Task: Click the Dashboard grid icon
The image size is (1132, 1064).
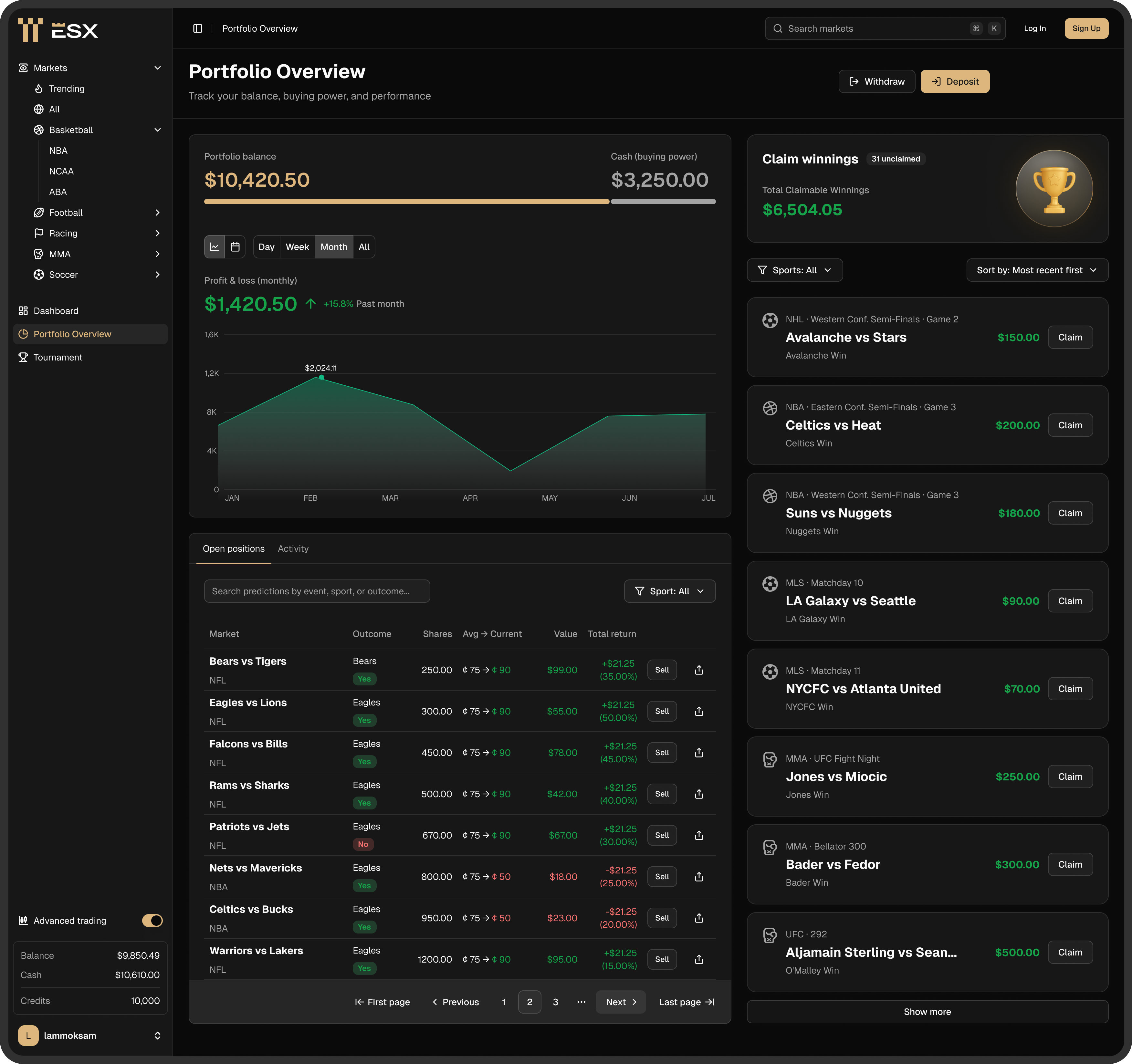Action: click(23, 311)
